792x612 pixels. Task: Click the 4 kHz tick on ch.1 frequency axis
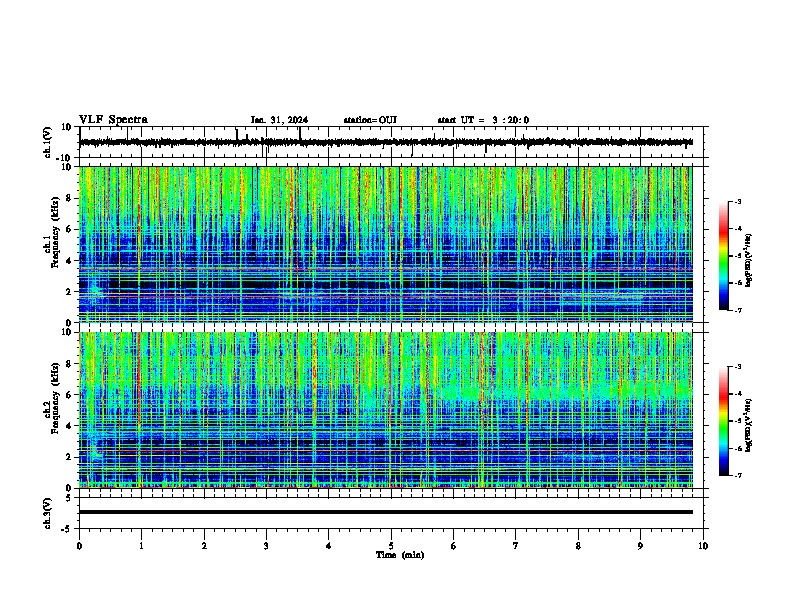coord(69,261)
